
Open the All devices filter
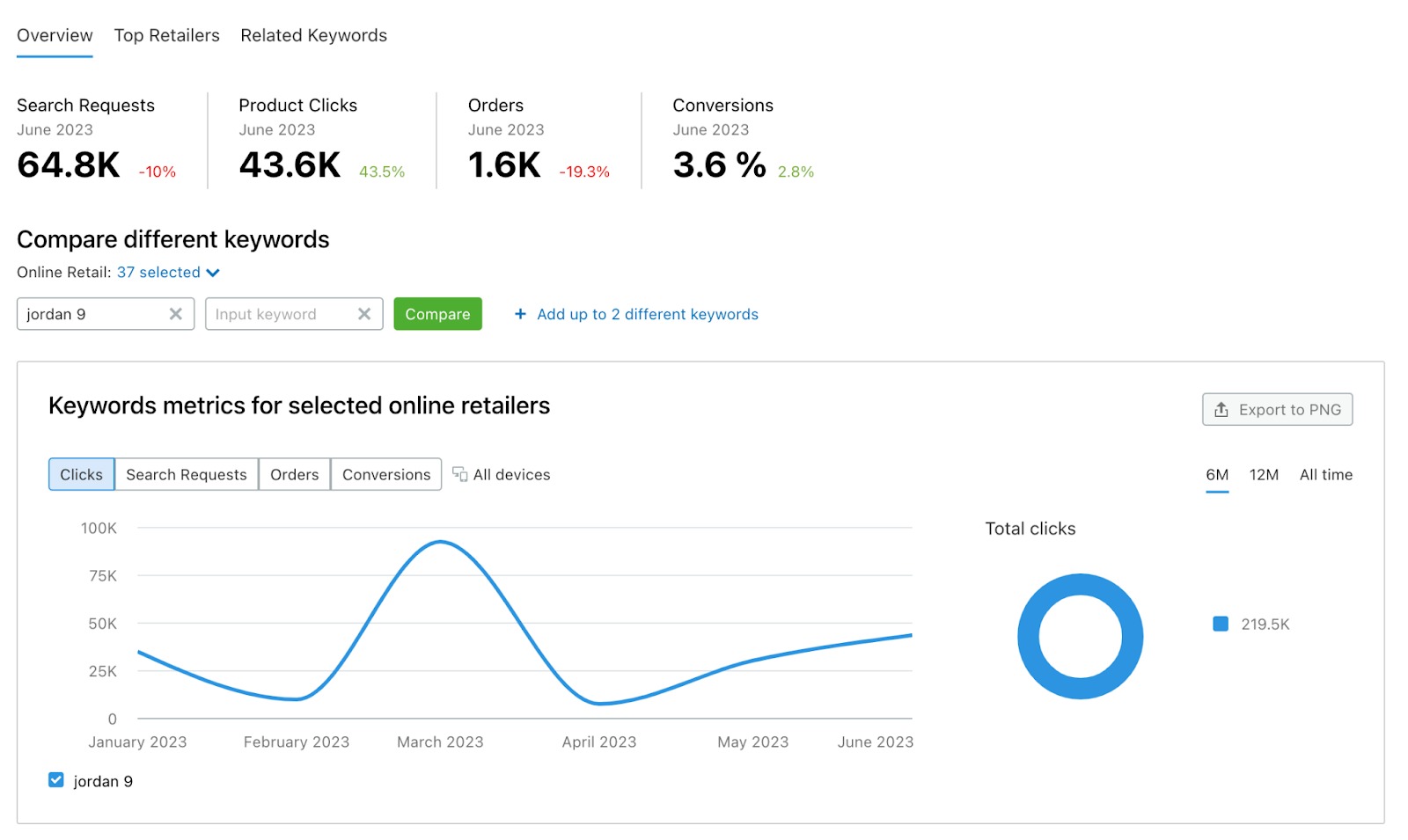[x=502, y=474]
